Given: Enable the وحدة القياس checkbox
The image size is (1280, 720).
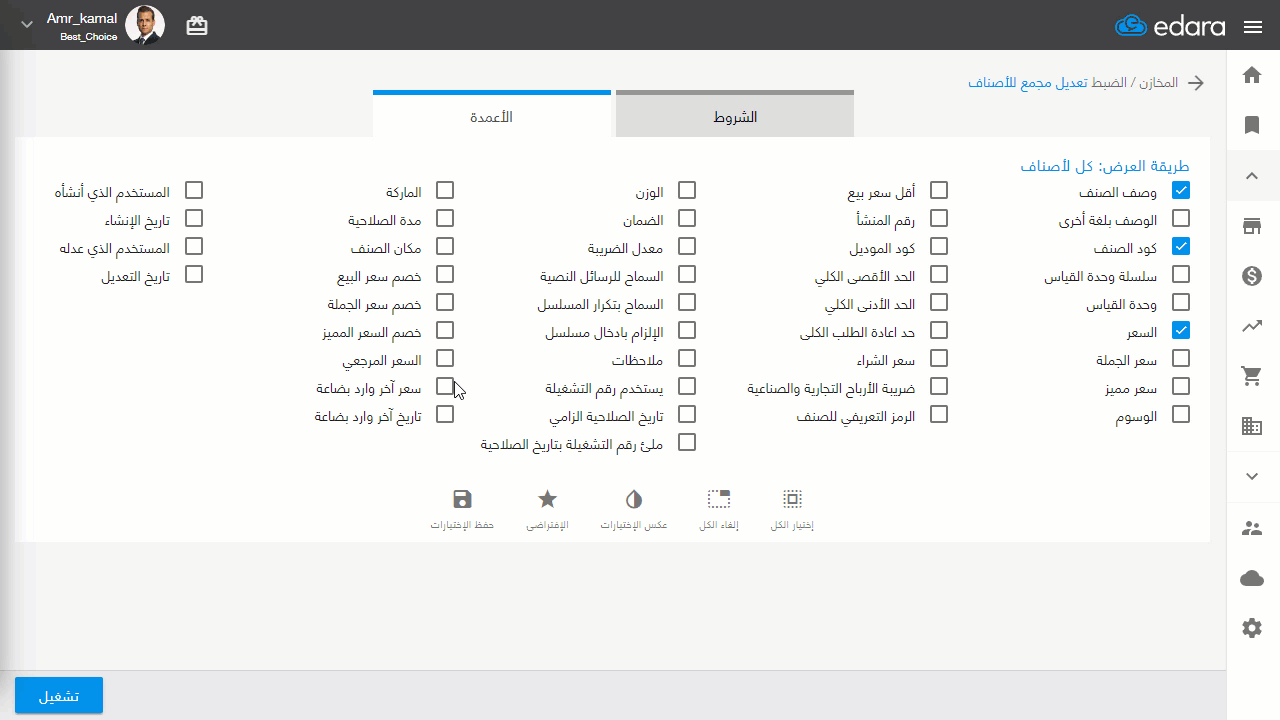Looking at the screenshot, I should click(x=1181, y=302).
